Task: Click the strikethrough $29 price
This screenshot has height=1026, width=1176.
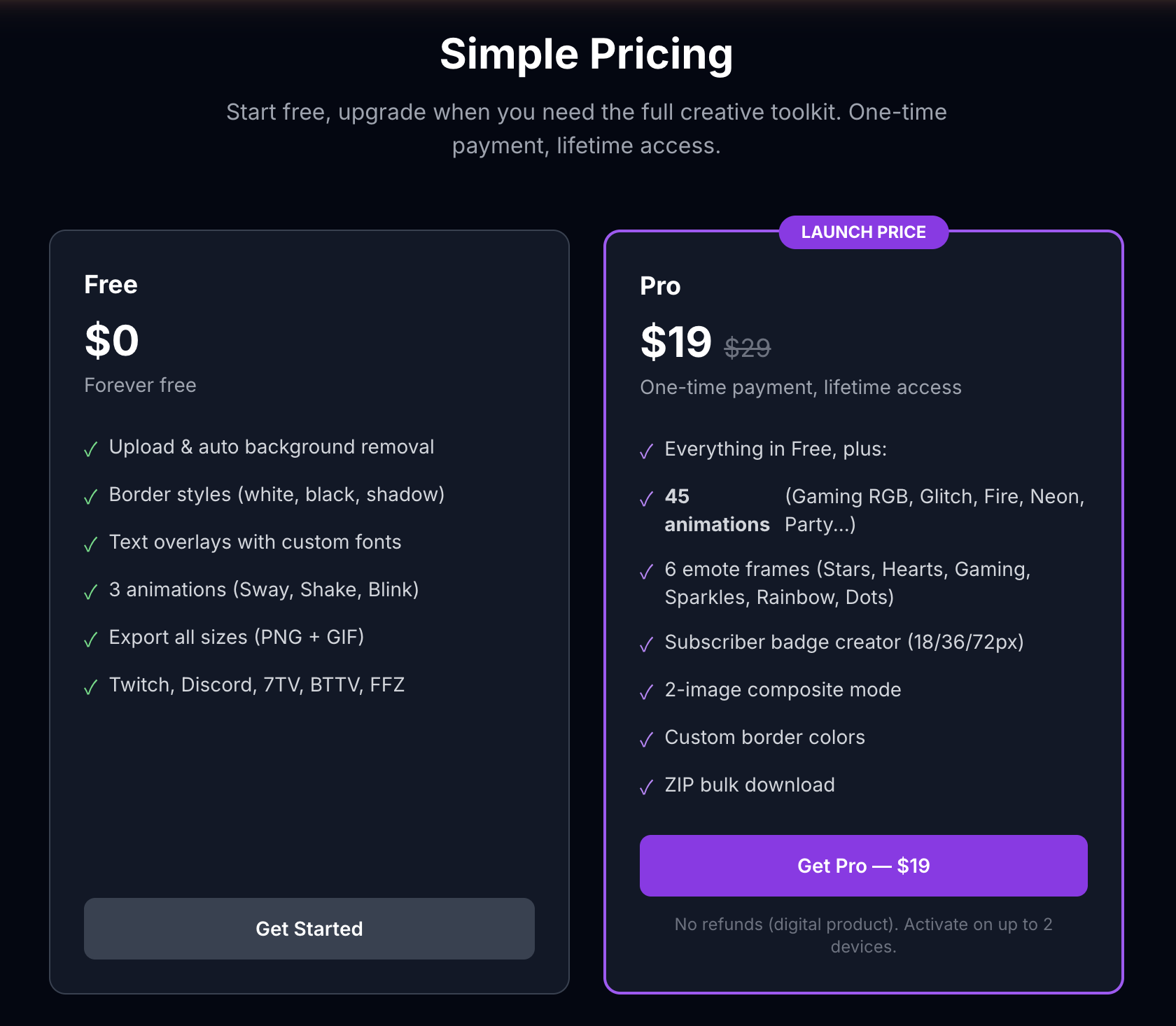Action: pos(747,345)
